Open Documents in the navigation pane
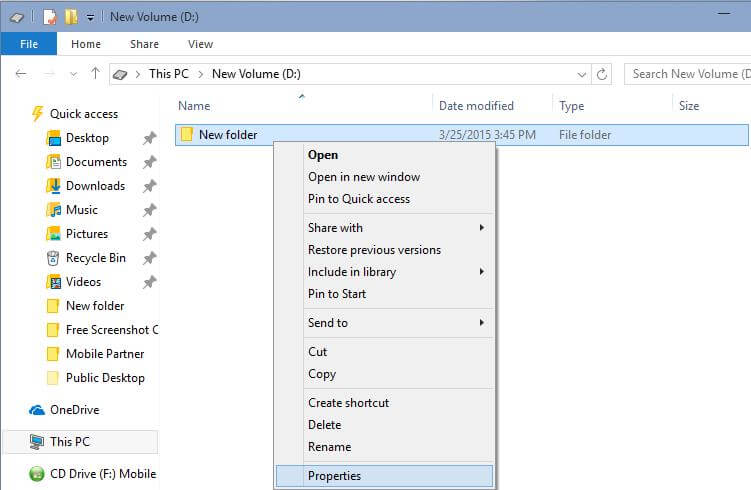 [x=96, y=162]
